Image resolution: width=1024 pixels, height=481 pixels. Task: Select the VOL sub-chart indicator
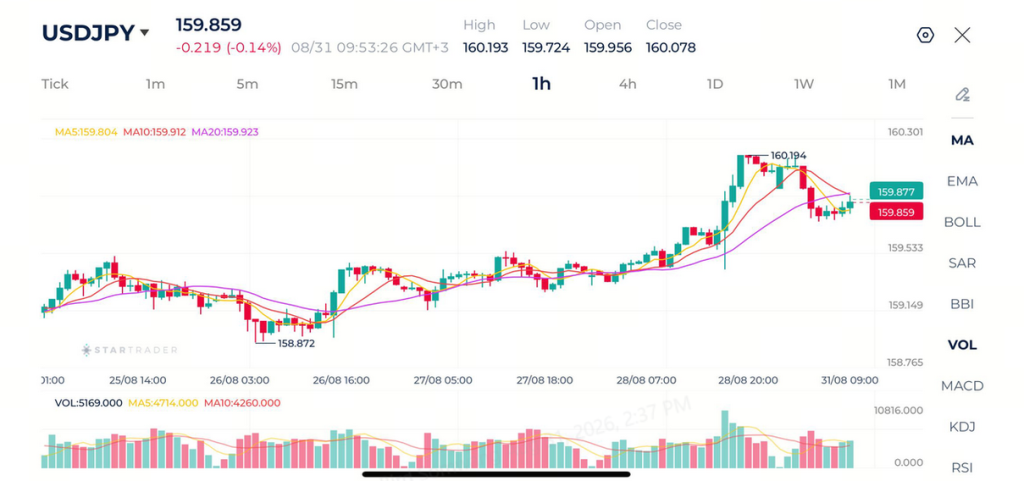point(962,345)
